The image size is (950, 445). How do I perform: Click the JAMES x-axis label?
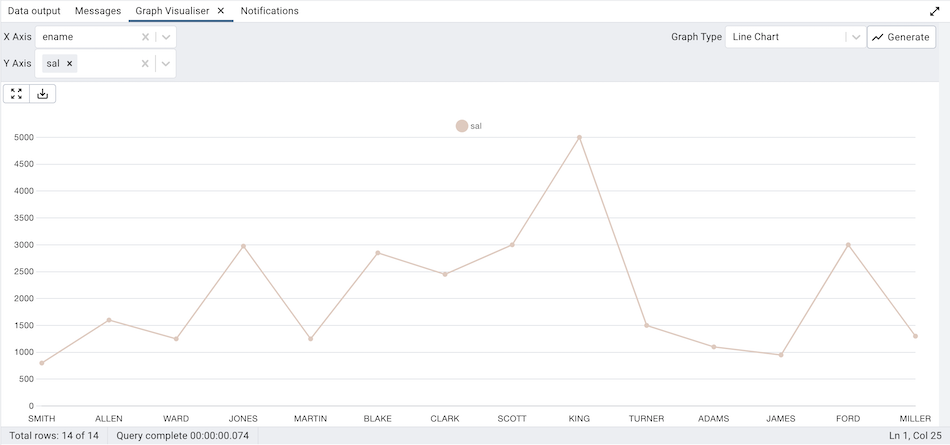click(781, 418)
